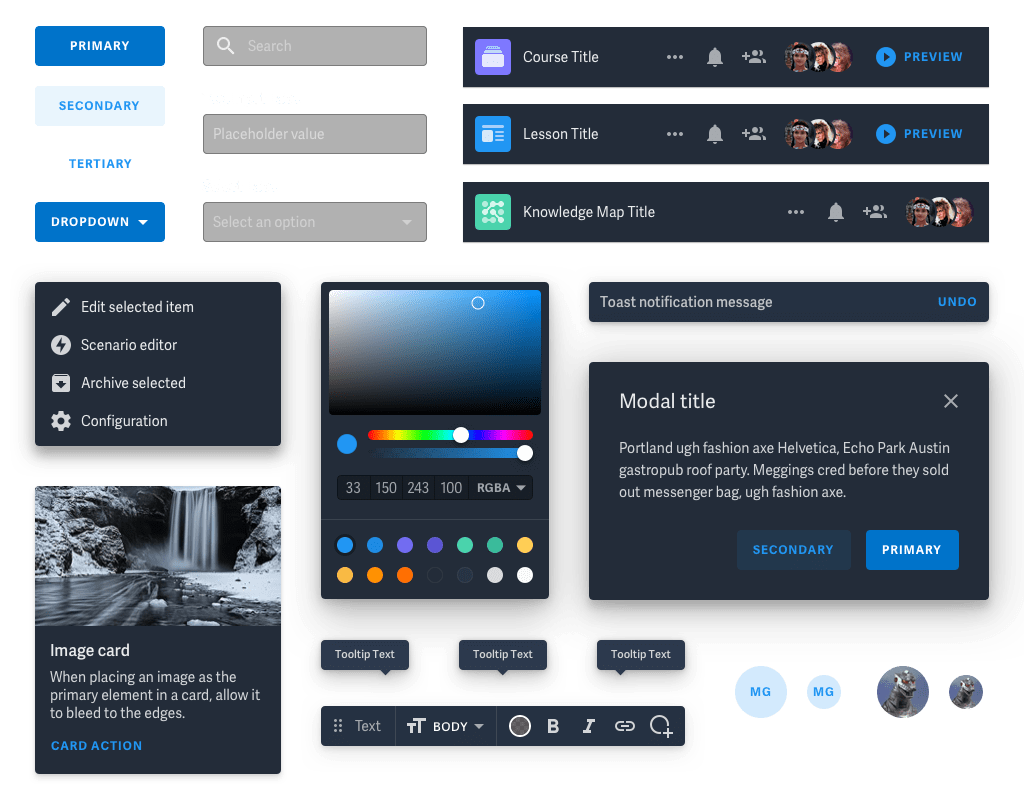Click the current color preview circle
The width and height of the screenshot is (1024, 800).
(347, 444)
